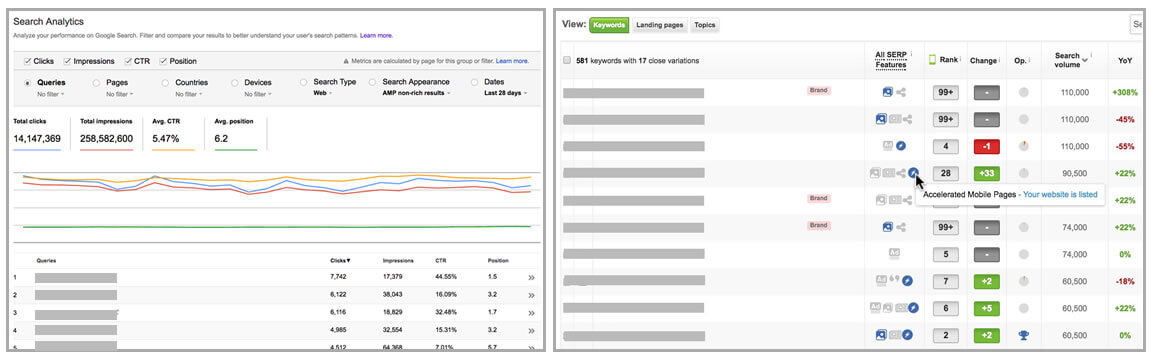The image size is (1156, 362).
Task: Click the 44.55% CTR value
Action: [x=445, y=277]
